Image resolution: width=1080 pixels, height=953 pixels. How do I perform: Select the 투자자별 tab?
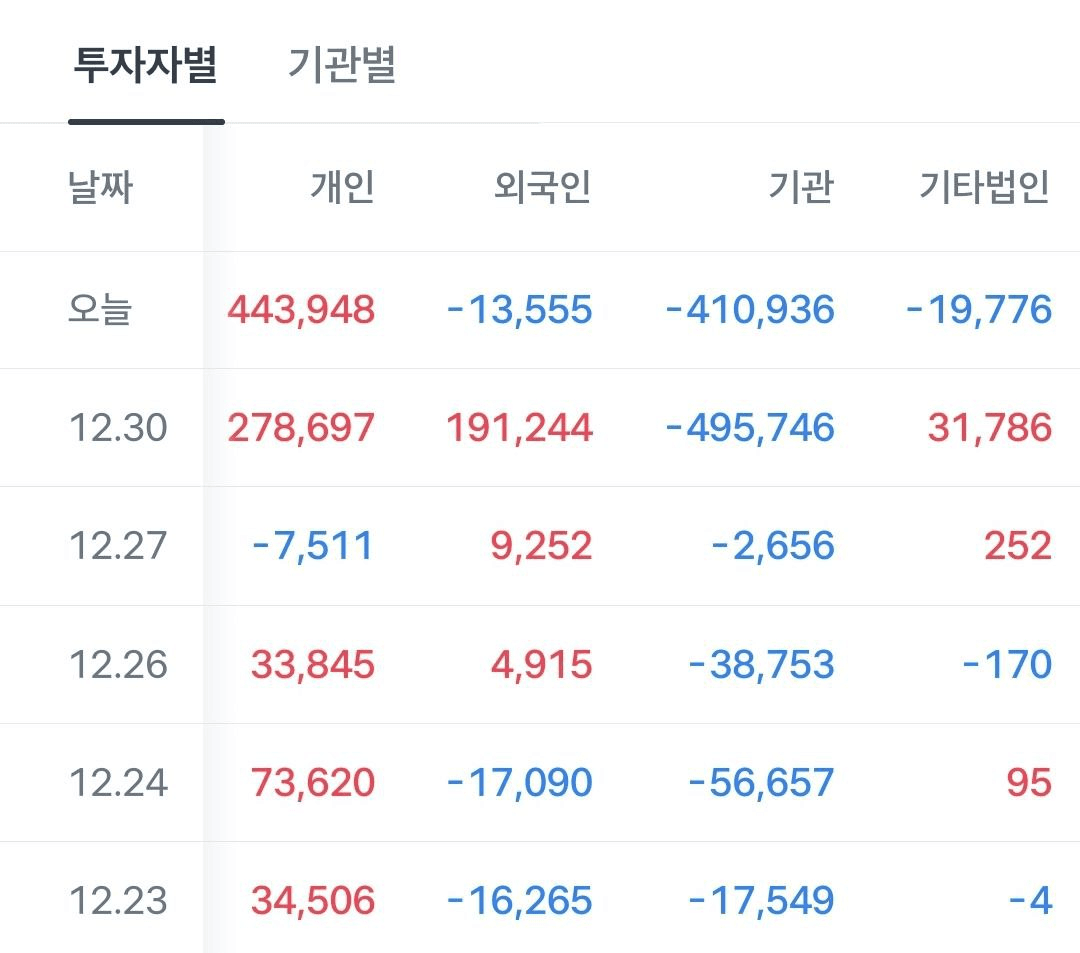click(146, 65)
